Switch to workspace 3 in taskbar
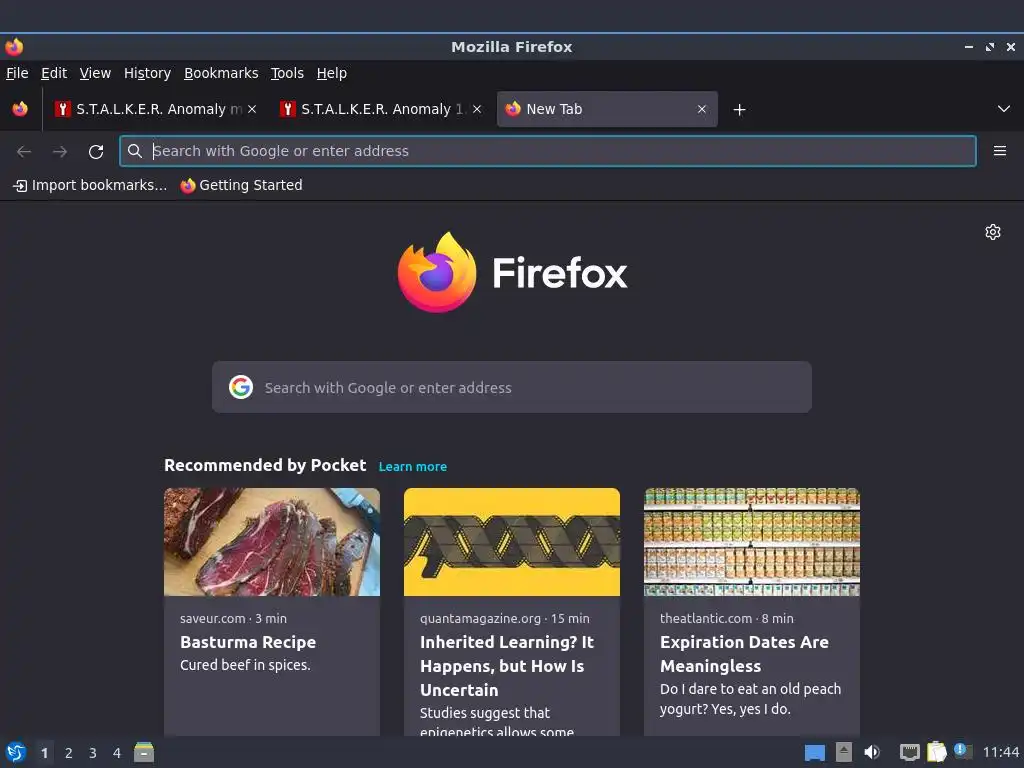Viewport: 1024px width, 768px height. click(x=93, y=753)
